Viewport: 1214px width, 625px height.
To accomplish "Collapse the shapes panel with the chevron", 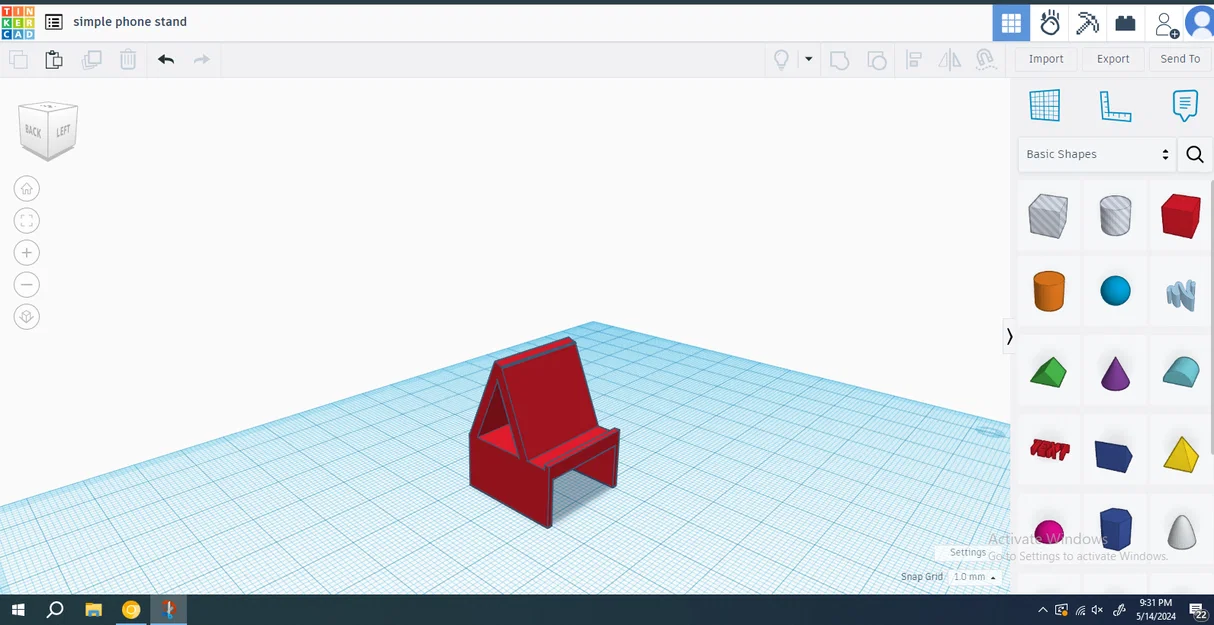I will (1009, 337).
